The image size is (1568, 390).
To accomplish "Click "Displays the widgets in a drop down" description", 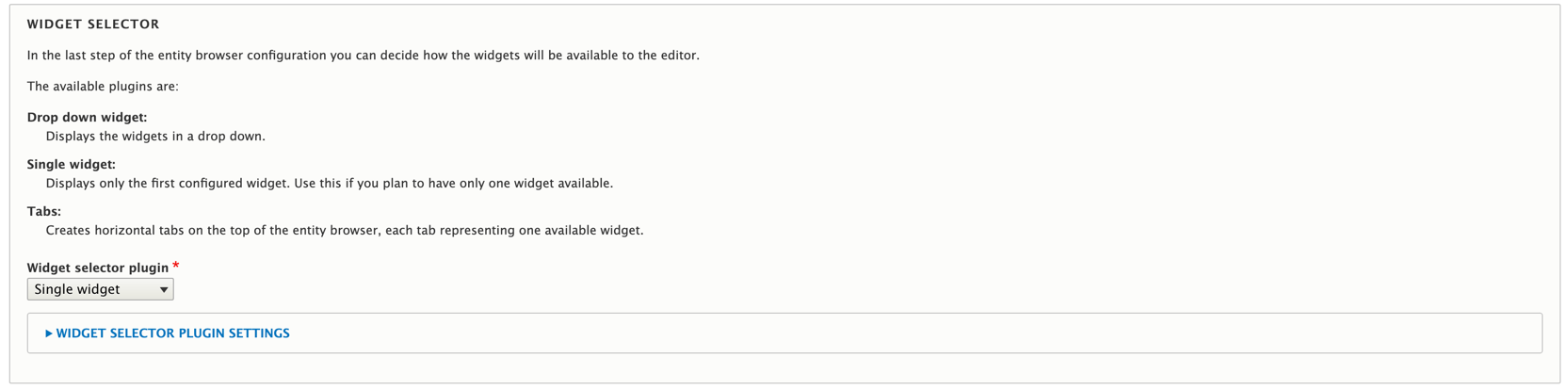I will 155,137.
